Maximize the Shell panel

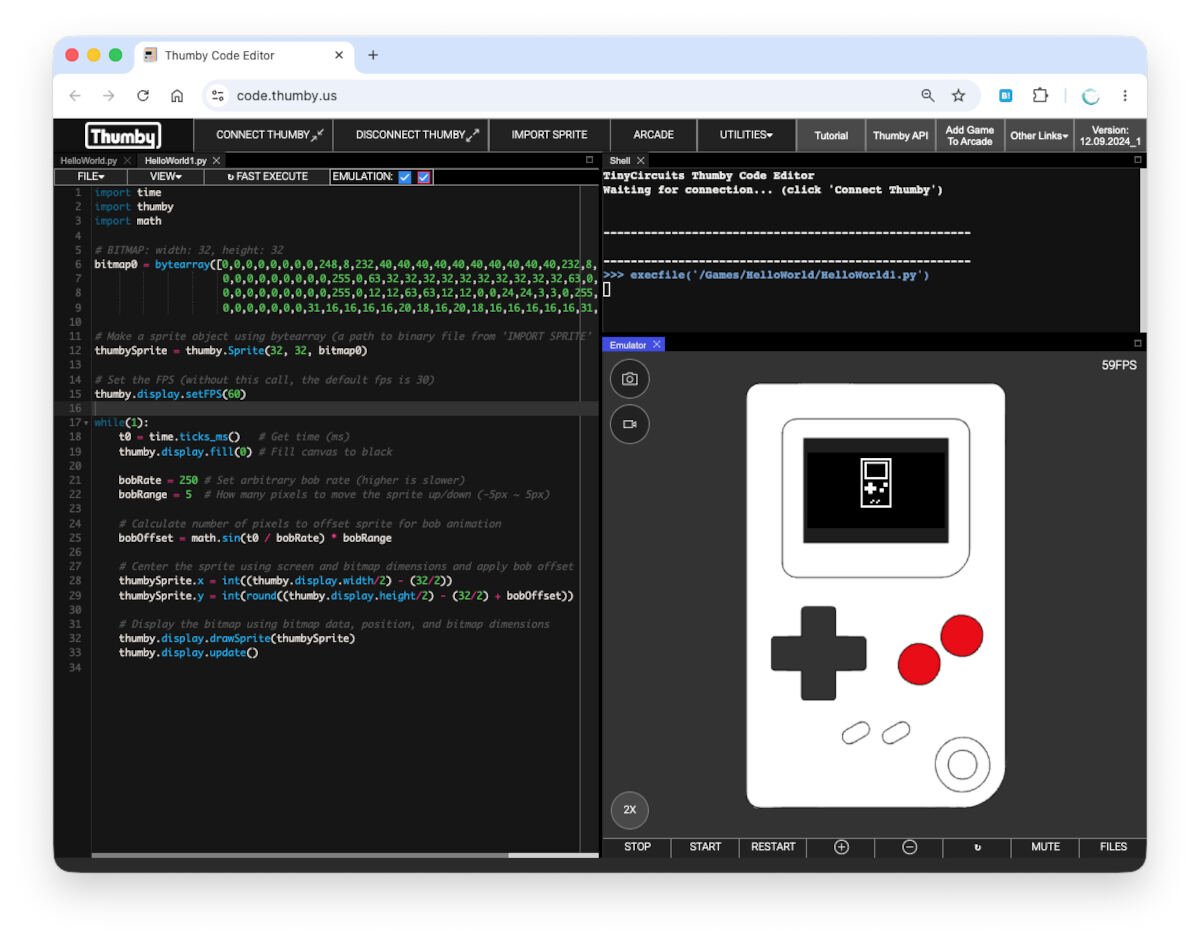[x=1138, y=160]
